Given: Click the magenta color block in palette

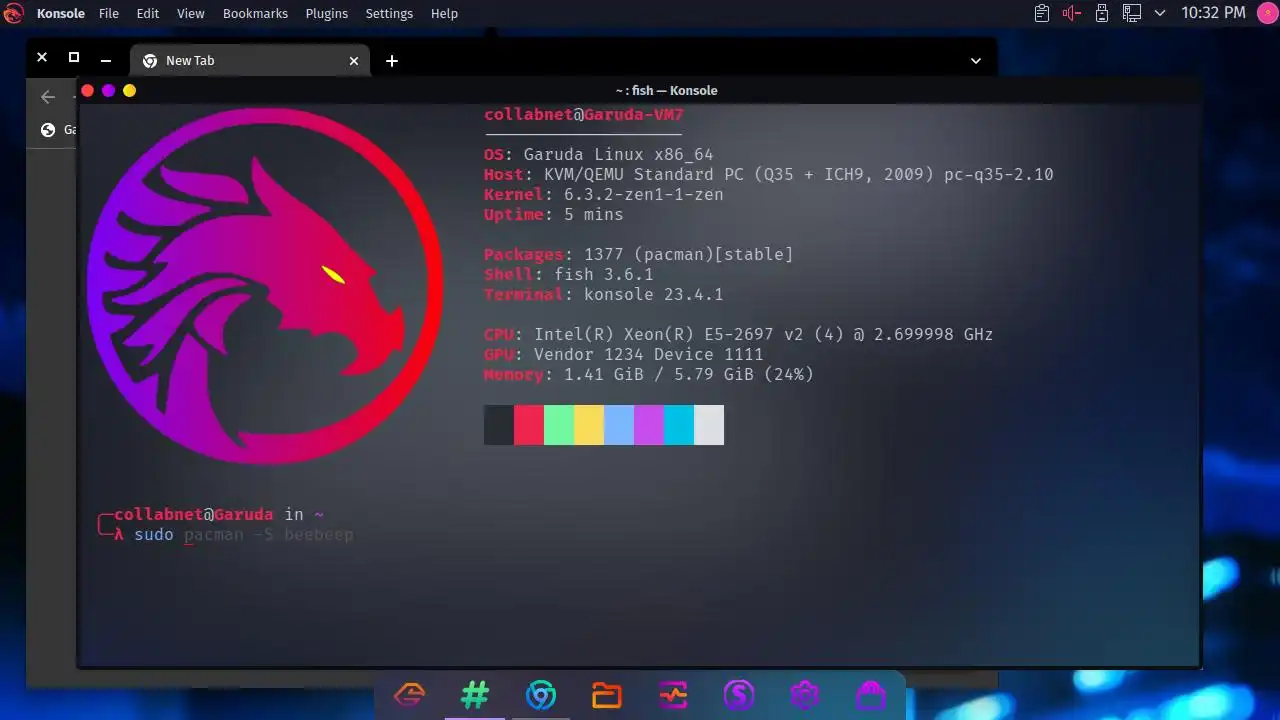Looking at the screenshot, I should pyautogui.click(x=649, y=425).
